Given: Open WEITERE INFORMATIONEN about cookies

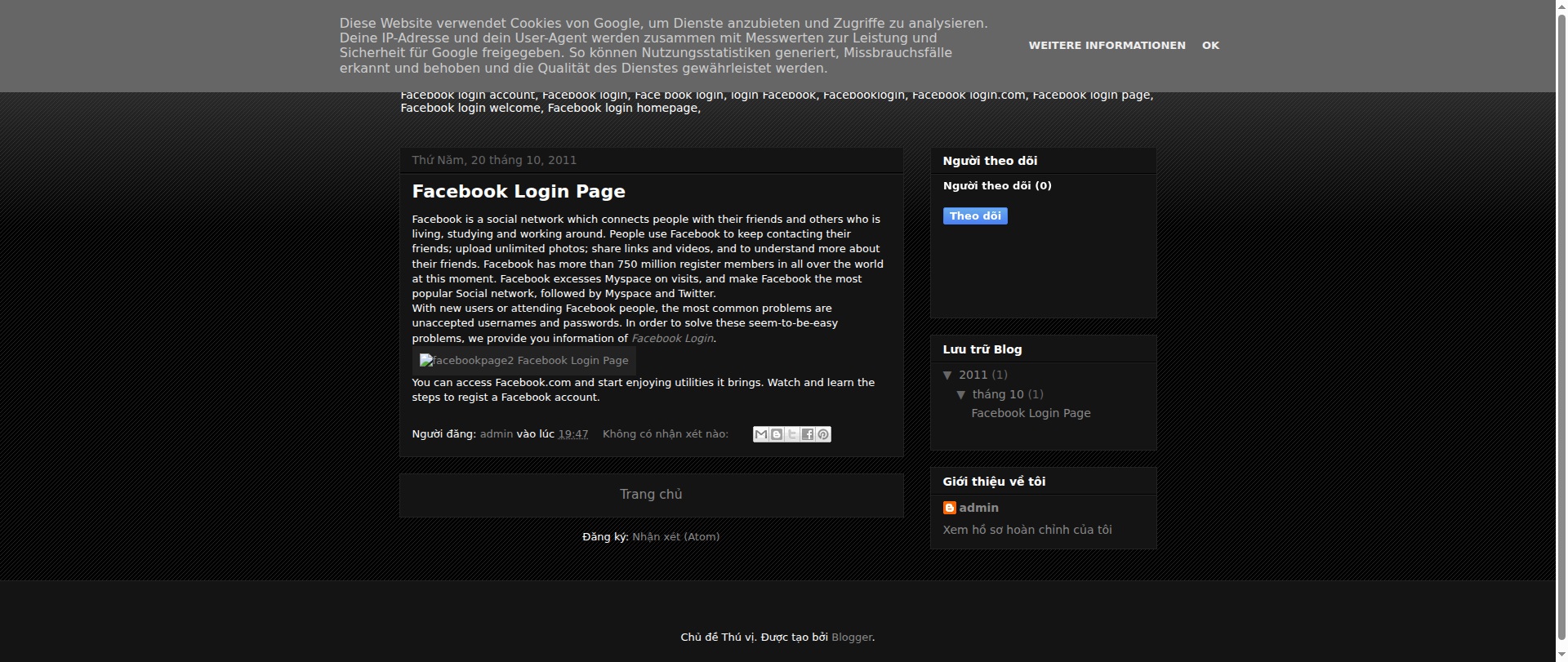Looking at the screenshot, I should click(1107, 46).
